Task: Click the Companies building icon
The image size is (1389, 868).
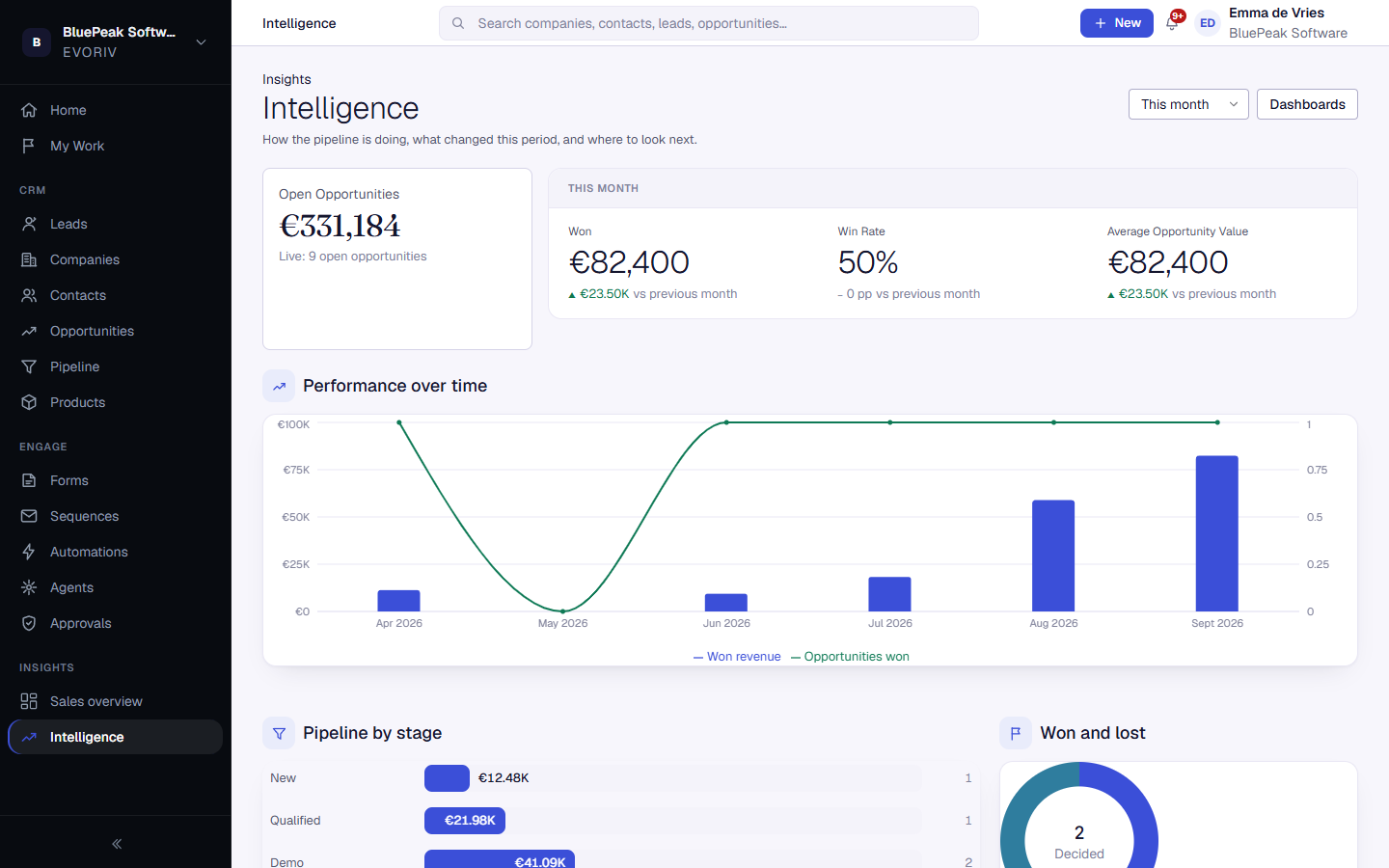Action: click(29, 259)
